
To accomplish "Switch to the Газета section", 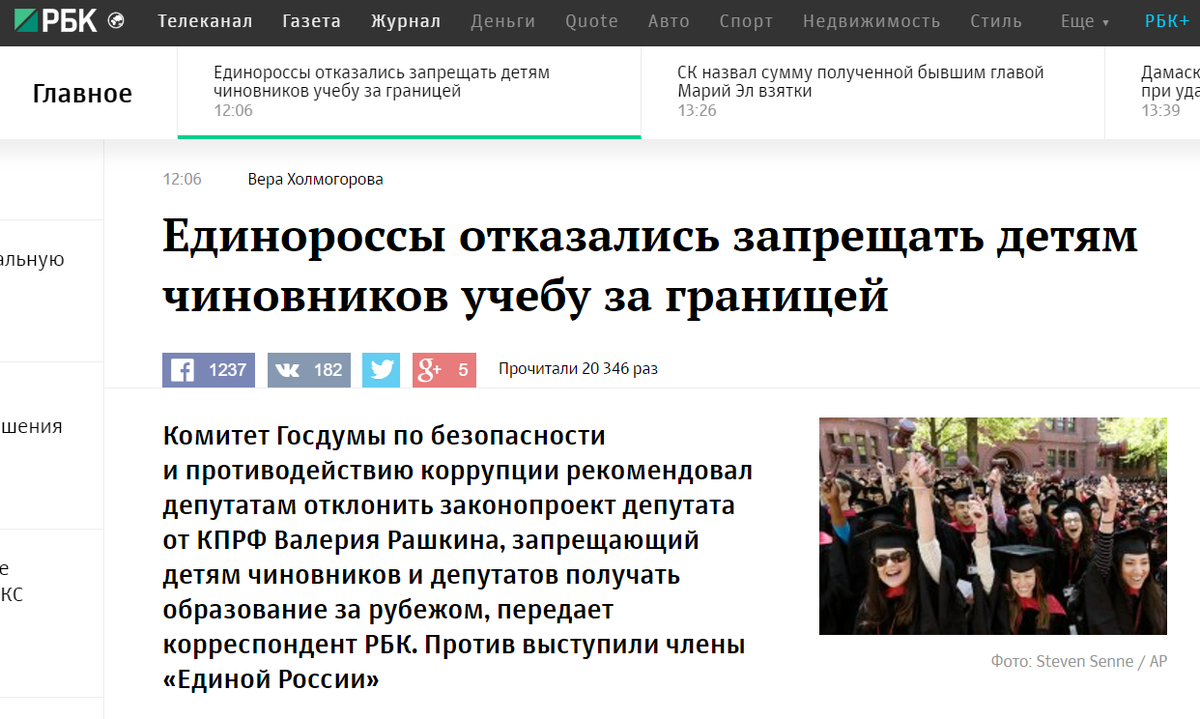I will point(312,20).
